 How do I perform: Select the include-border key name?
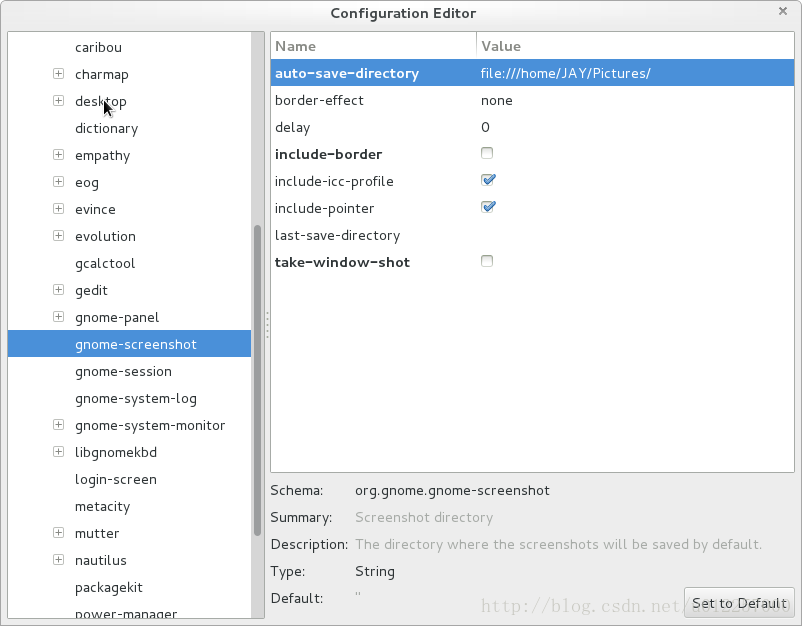(x=328, y=154)
